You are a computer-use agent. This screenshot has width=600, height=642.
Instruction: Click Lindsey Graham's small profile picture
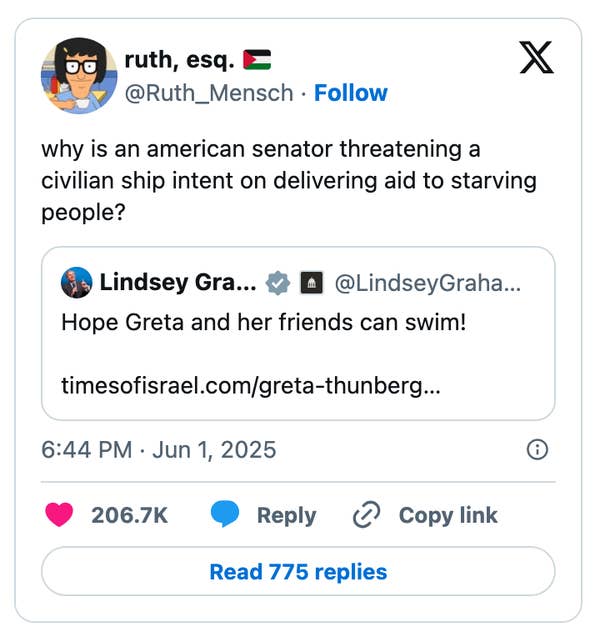tap(77, 283)
